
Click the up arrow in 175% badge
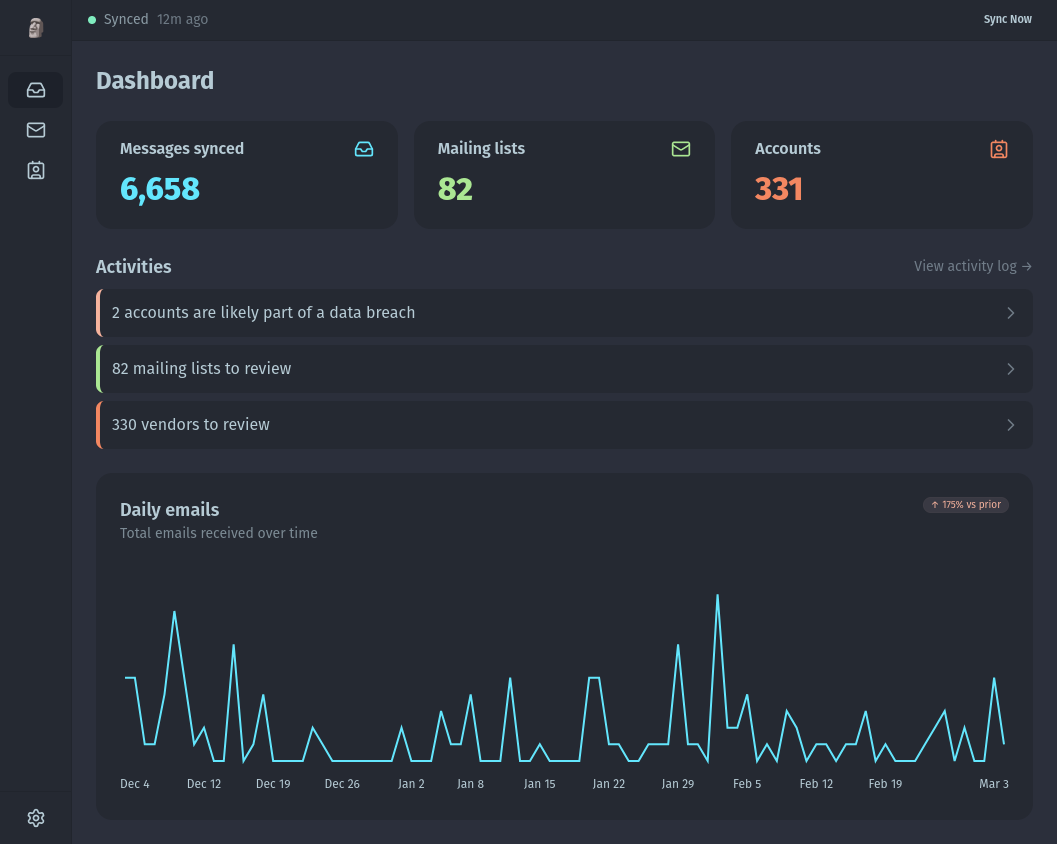[934, 504]
